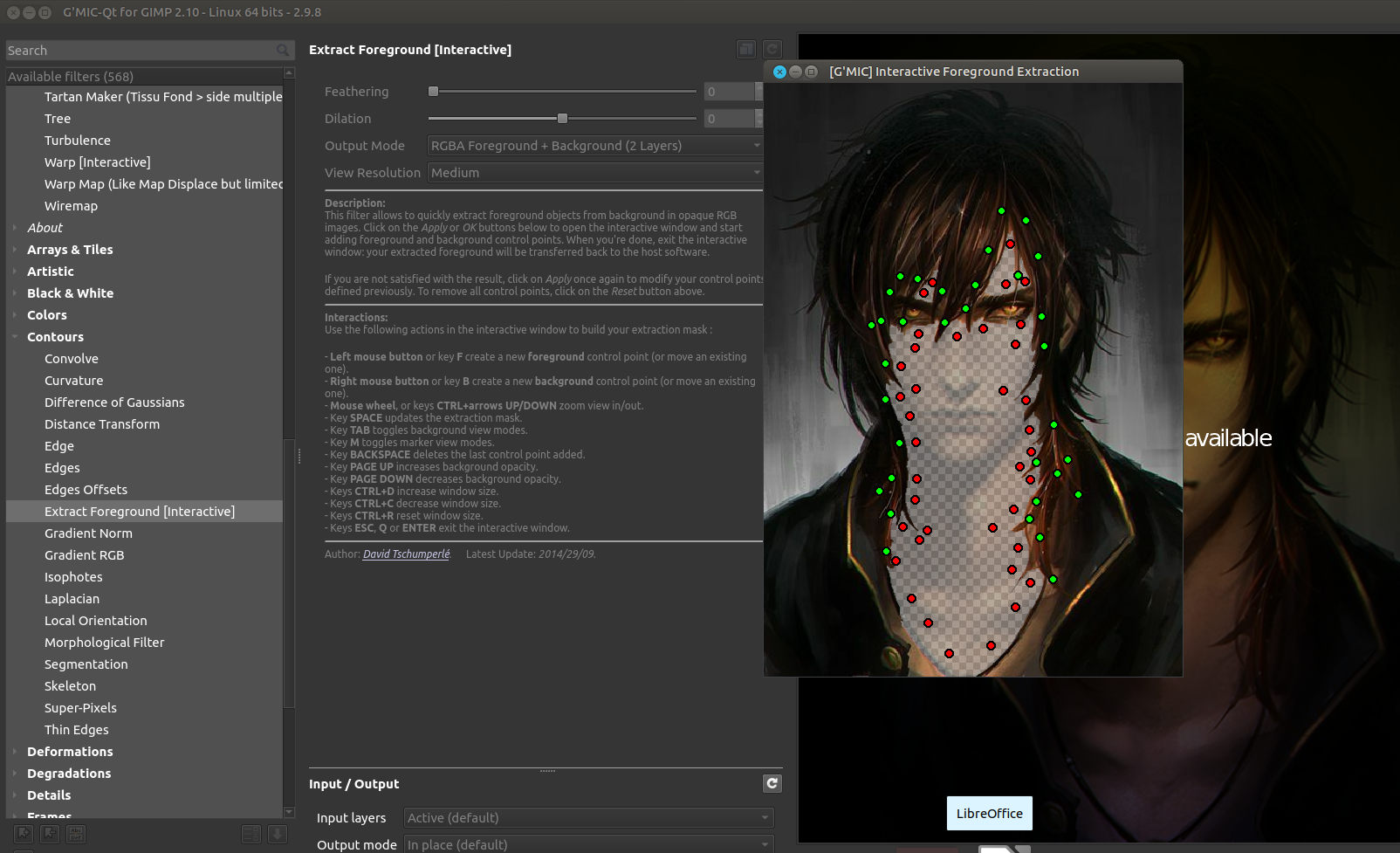Expand the Deformations category

(x=15, y=752)
